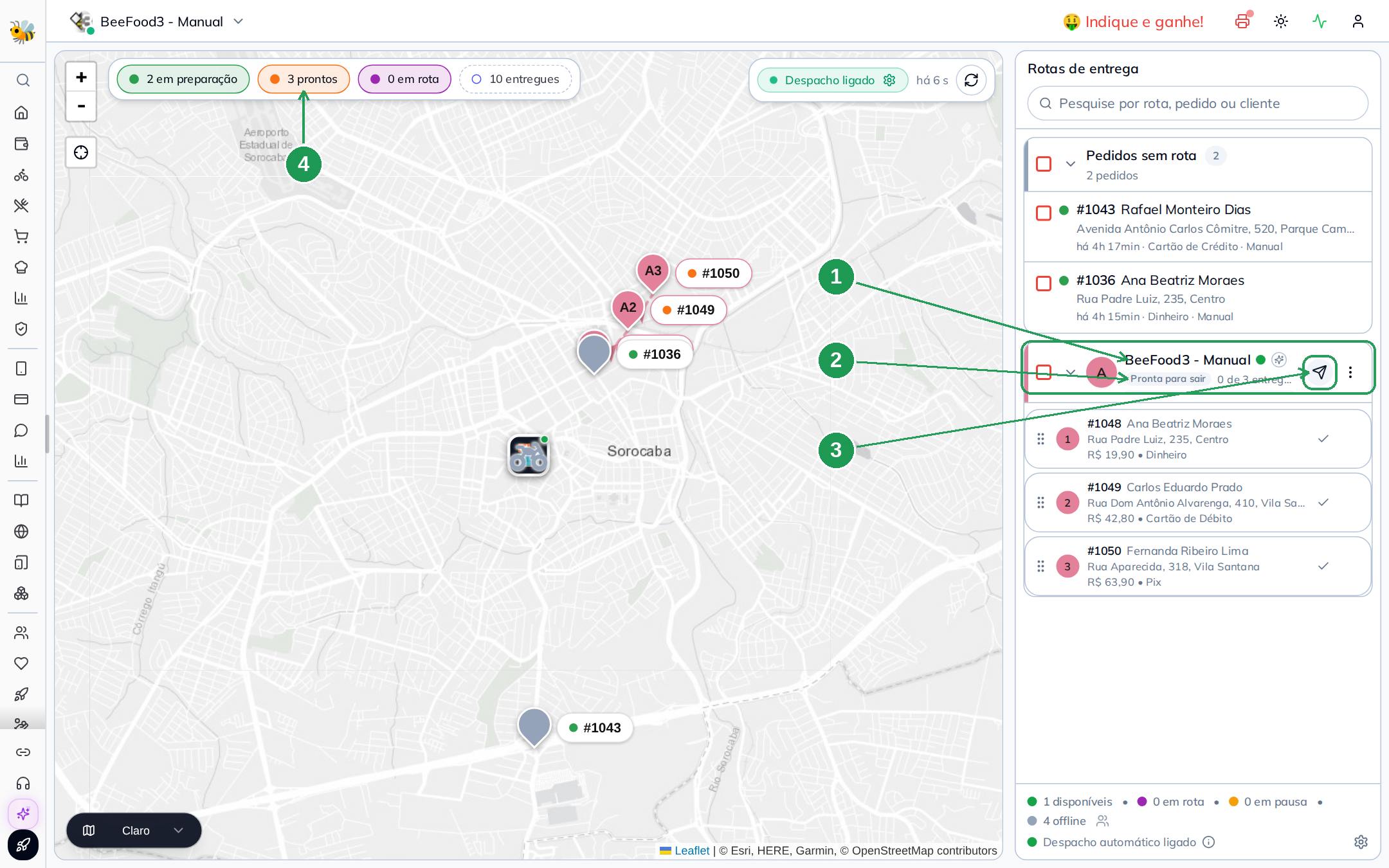Viewport: 1389px width, 868px height.
Task: Click the A2 map pin
Action: [628, 310]
